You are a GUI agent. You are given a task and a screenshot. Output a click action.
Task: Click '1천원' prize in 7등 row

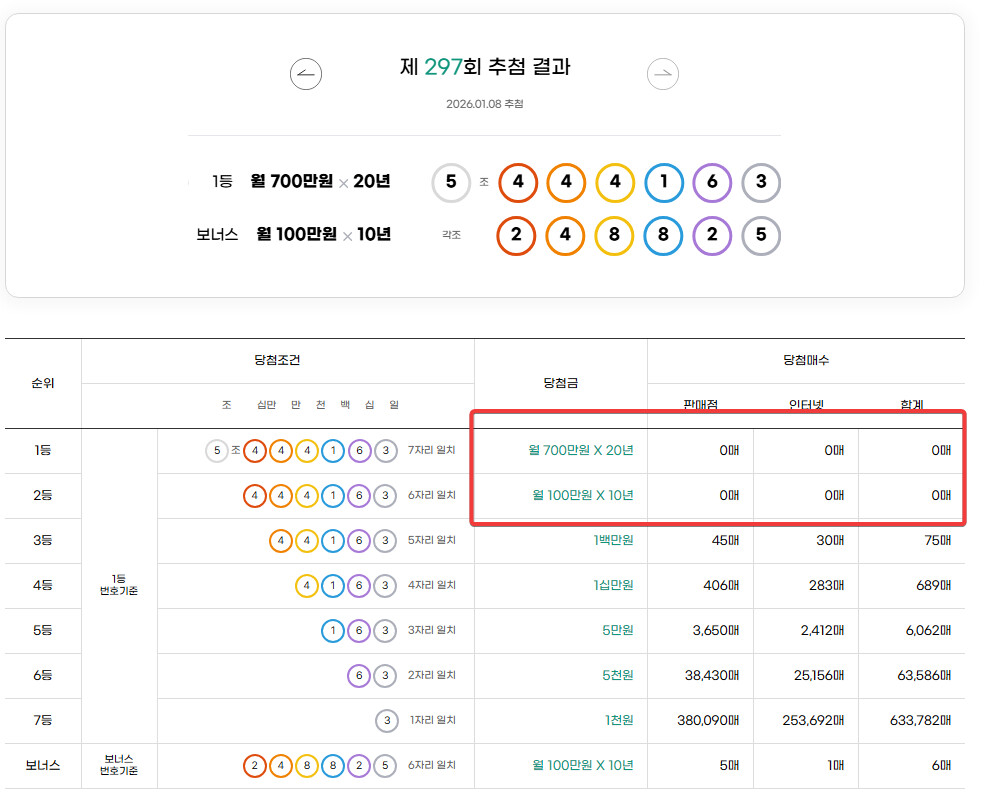coord(619,720)
